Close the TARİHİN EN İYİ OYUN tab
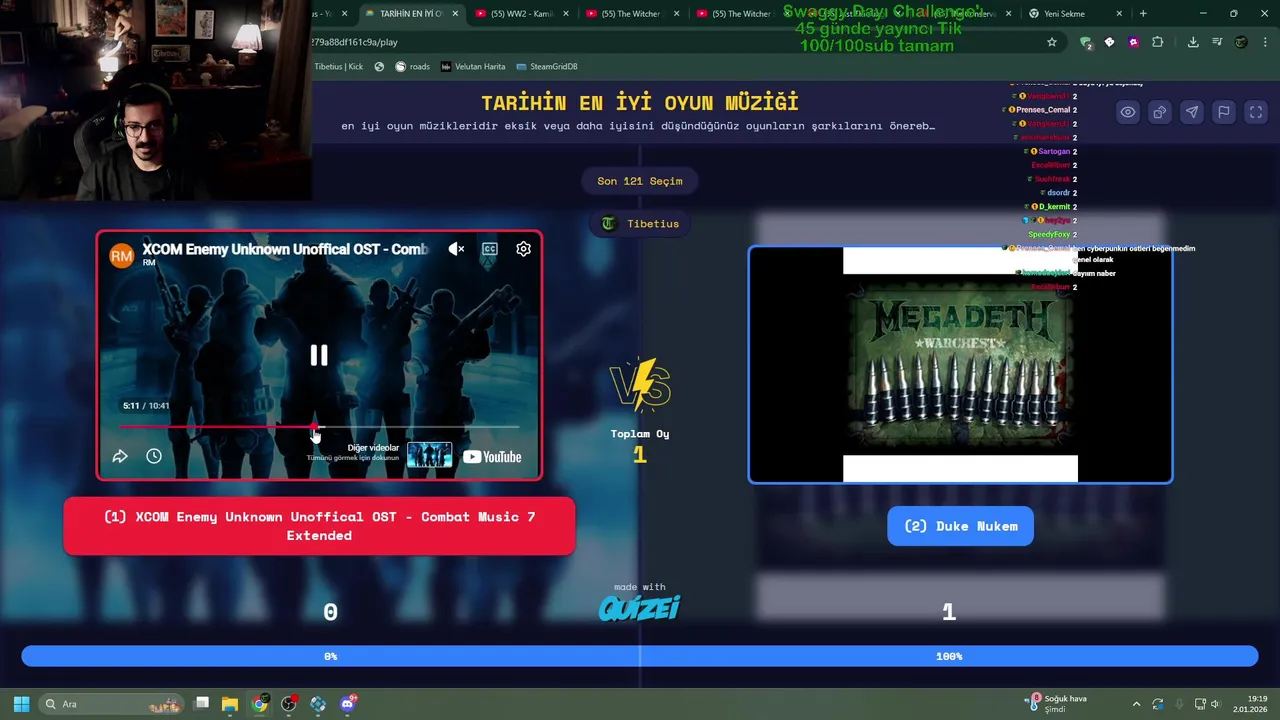The height and width of the screenshot is (720, 1280). point(456,14)
